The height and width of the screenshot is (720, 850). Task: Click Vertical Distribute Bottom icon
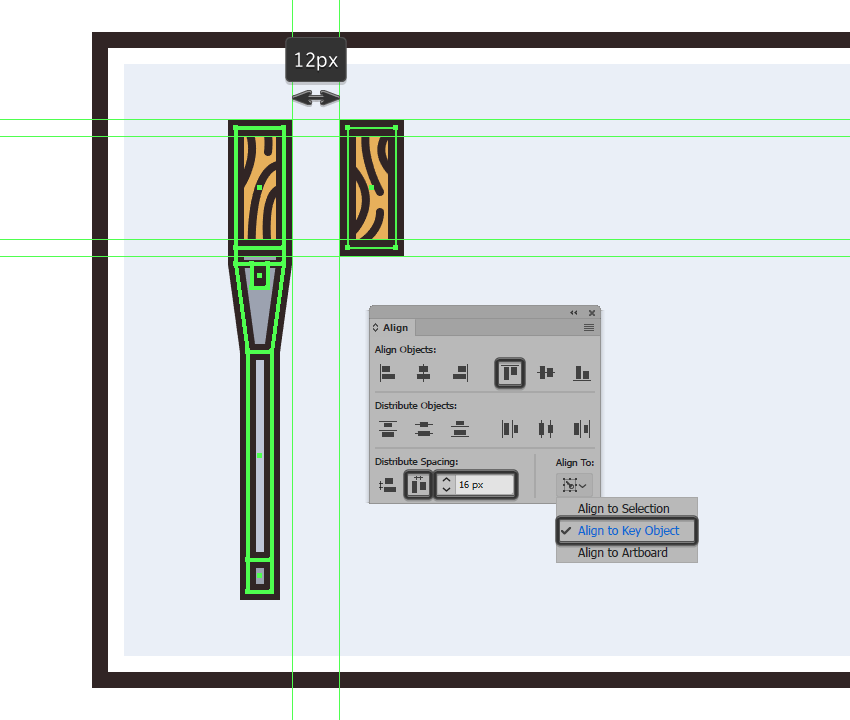[460, 429]
